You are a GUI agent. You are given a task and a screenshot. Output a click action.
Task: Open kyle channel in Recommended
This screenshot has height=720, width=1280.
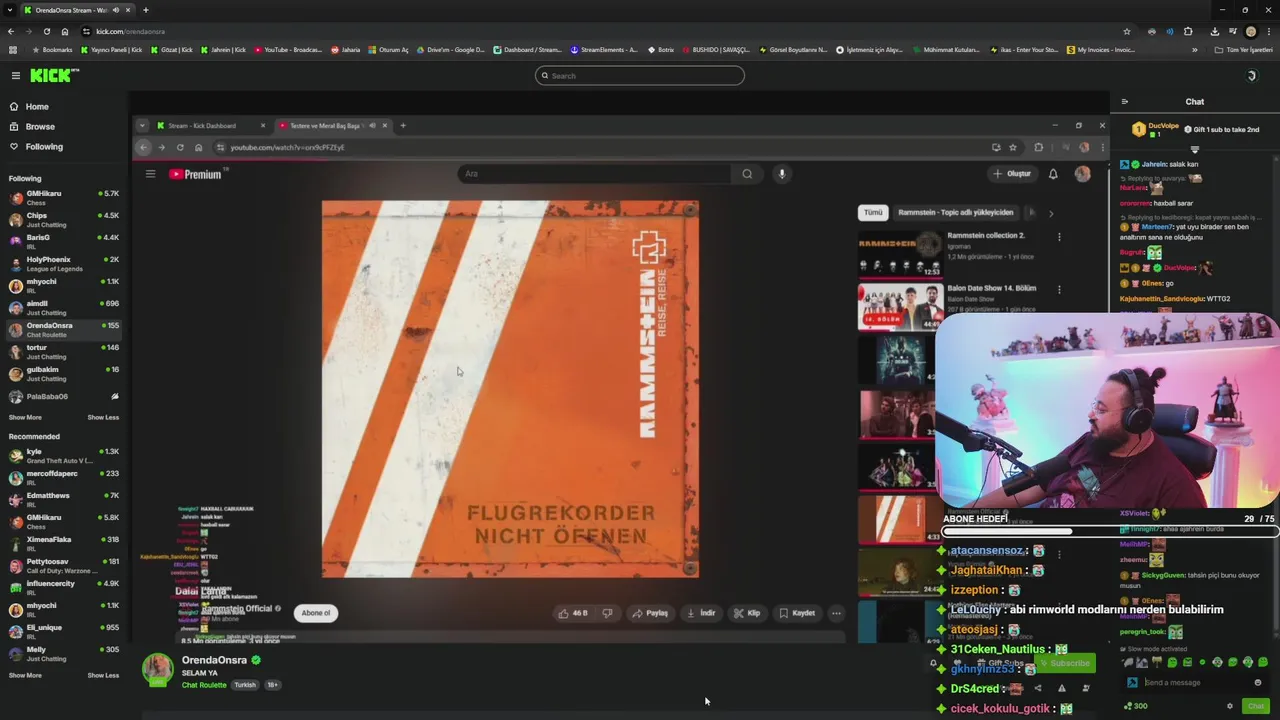(x=64, y=455)
